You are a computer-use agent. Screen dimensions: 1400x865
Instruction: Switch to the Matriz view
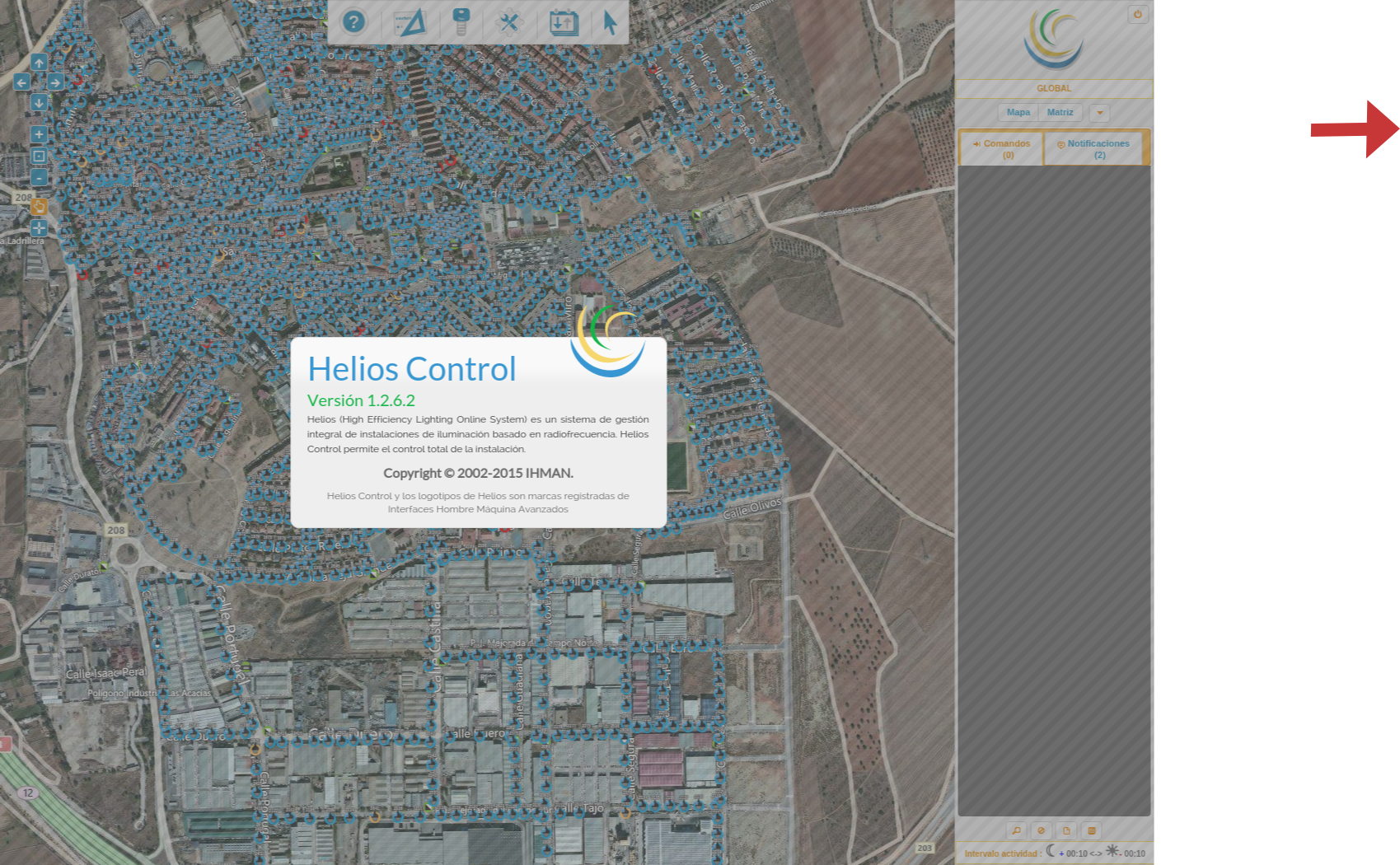[1061, 112]
